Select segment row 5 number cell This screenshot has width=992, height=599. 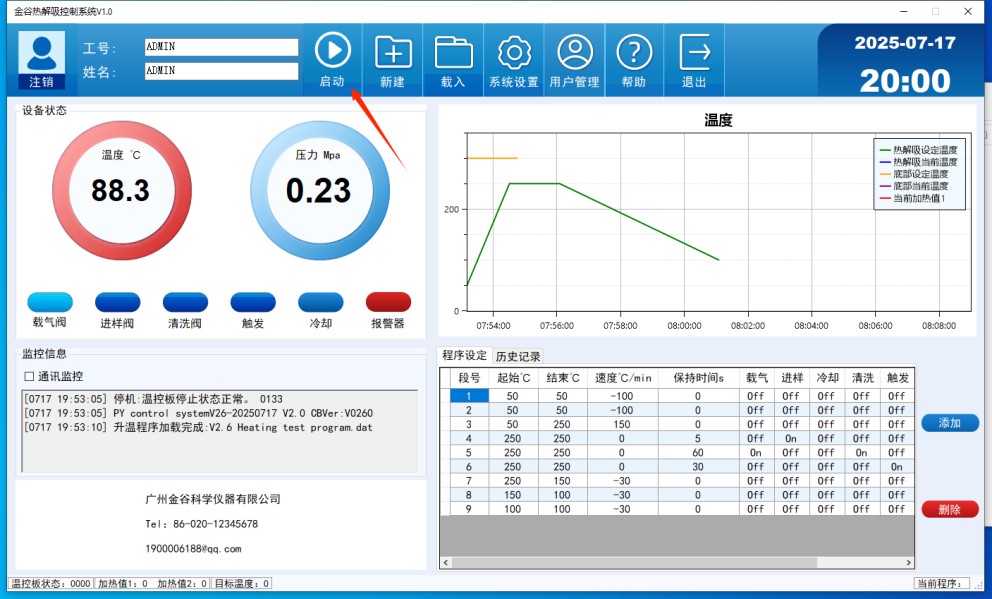coord(469,453)
